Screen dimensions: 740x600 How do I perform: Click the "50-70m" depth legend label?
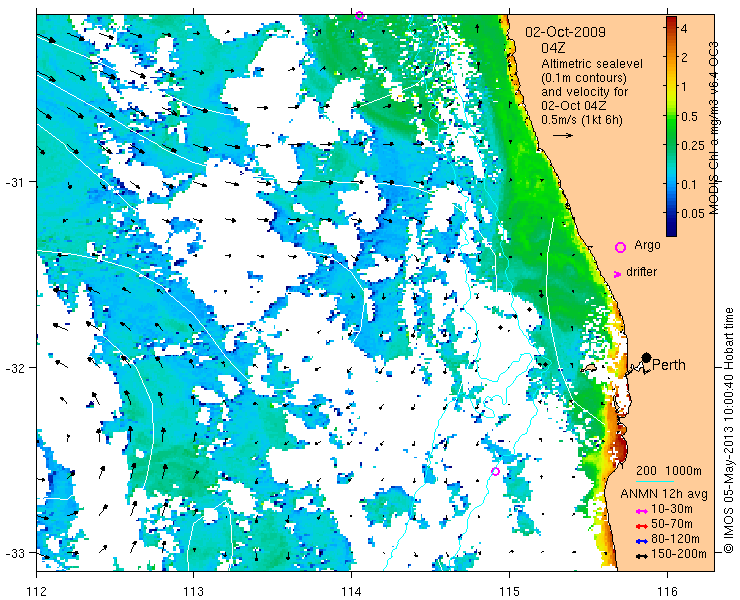coord(672,524)
